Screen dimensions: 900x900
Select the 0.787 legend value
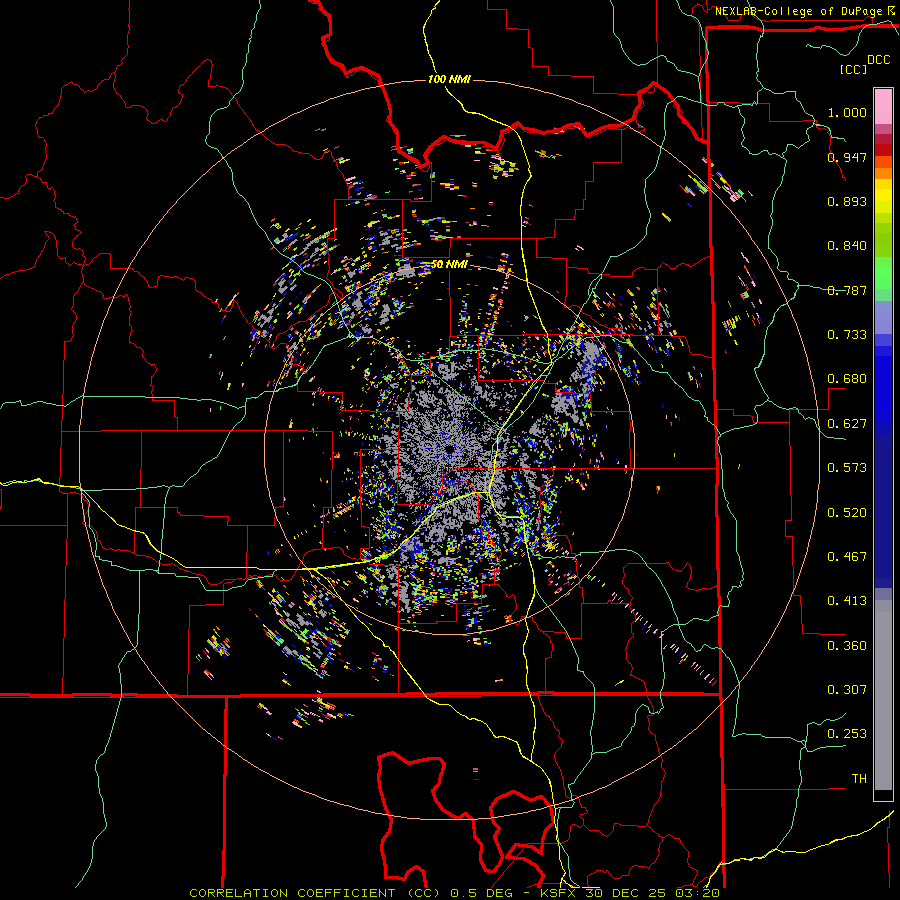(847, 290)
